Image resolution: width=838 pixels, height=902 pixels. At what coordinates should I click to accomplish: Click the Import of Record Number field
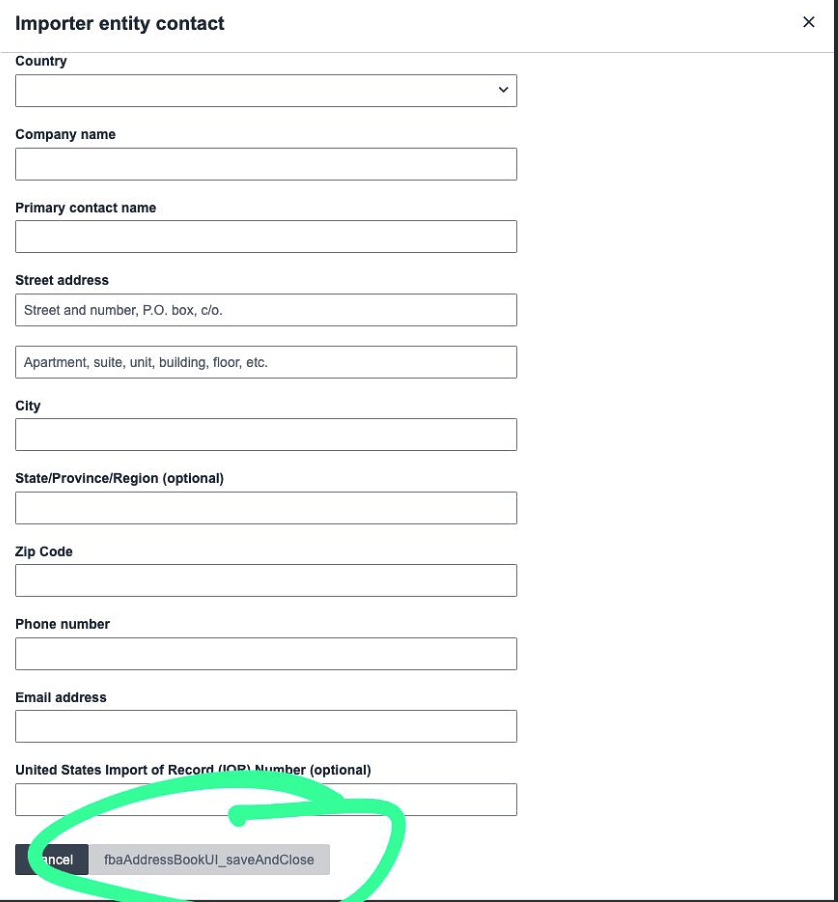coord(266,800)
